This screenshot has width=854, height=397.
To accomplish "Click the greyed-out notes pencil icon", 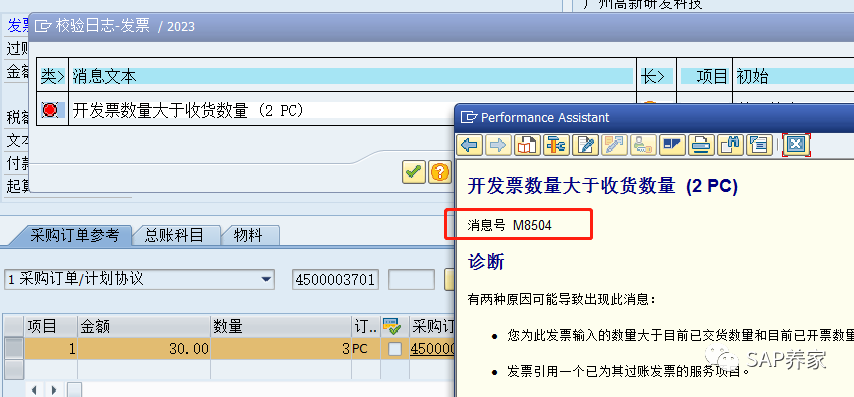I will (x=614, y=145).
